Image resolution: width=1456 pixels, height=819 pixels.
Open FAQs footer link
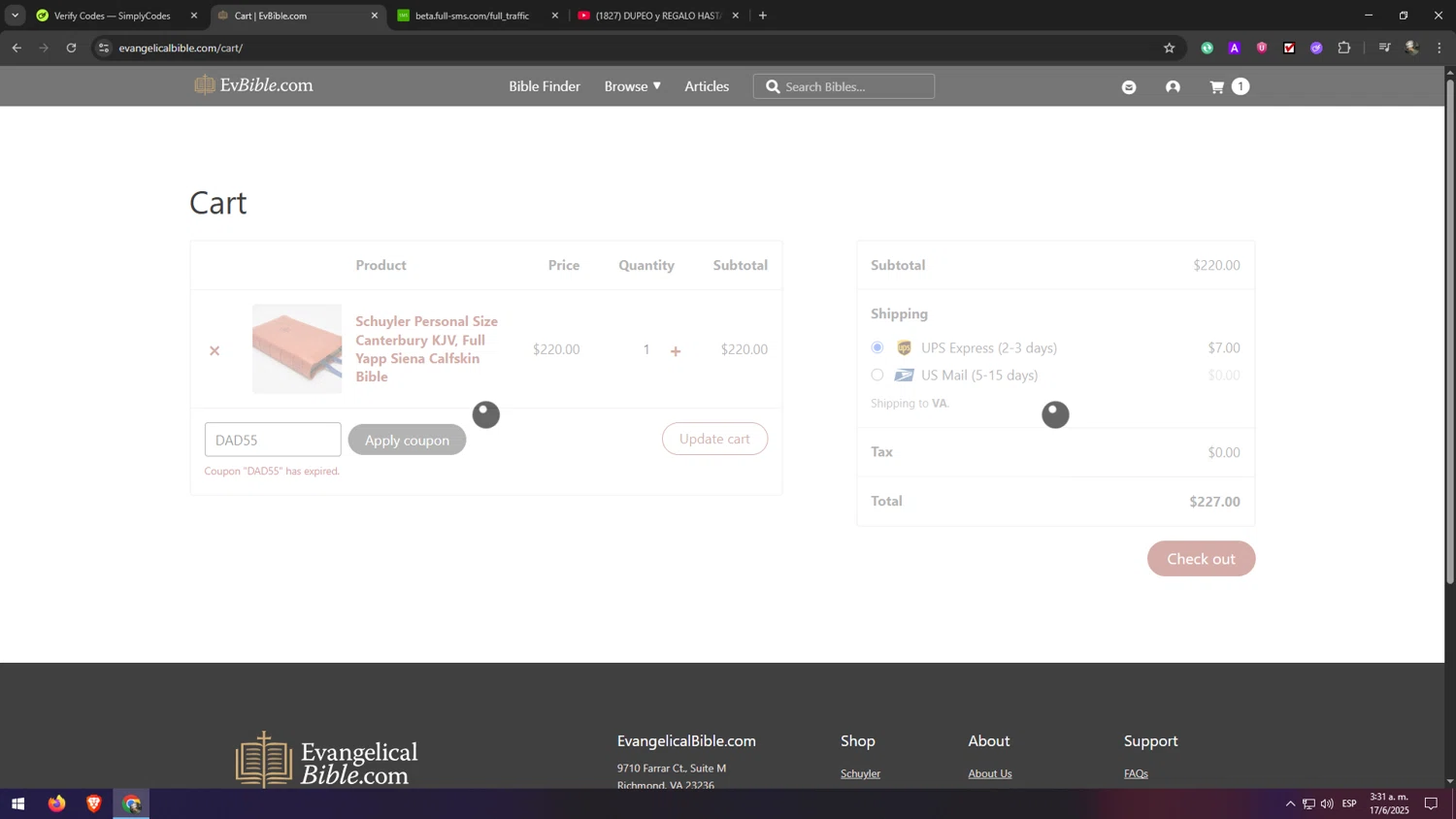click(1136, 773)
